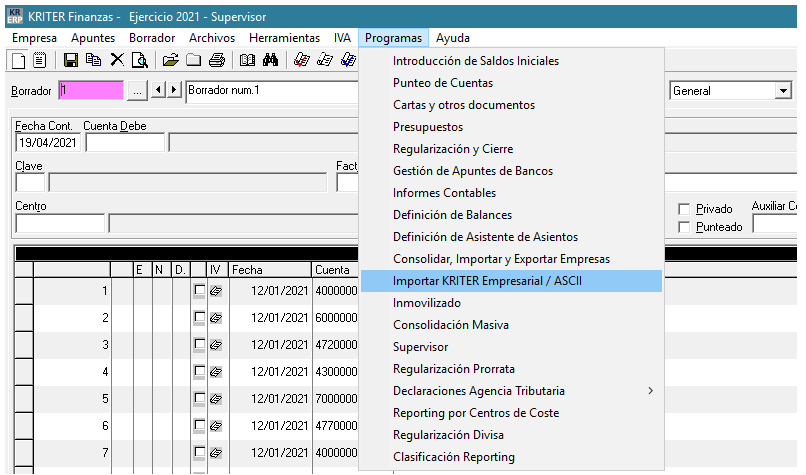Viewport: 806px width, 475px height.
Task: Click the Borrador browse ellipsis button
Action: tap(138, 91)
